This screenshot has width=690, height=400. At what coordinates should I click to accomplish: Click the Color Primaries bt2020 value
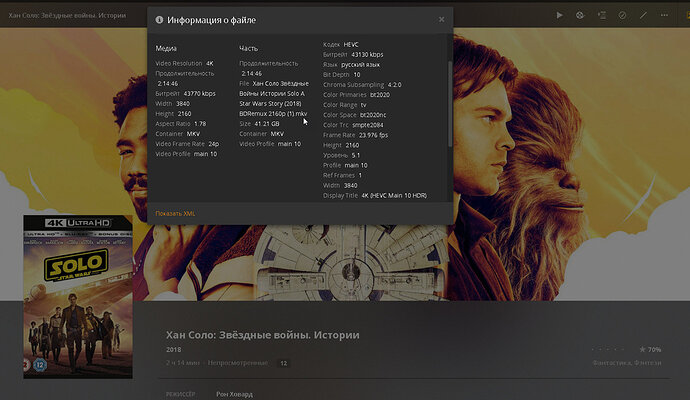[380, 95]
